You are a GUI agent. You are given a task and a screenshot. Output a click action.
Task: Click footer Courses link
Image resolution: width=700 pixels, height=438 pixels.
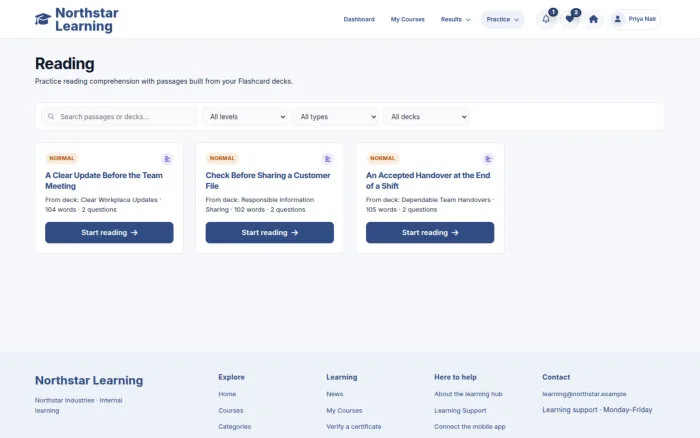point(231,410)
